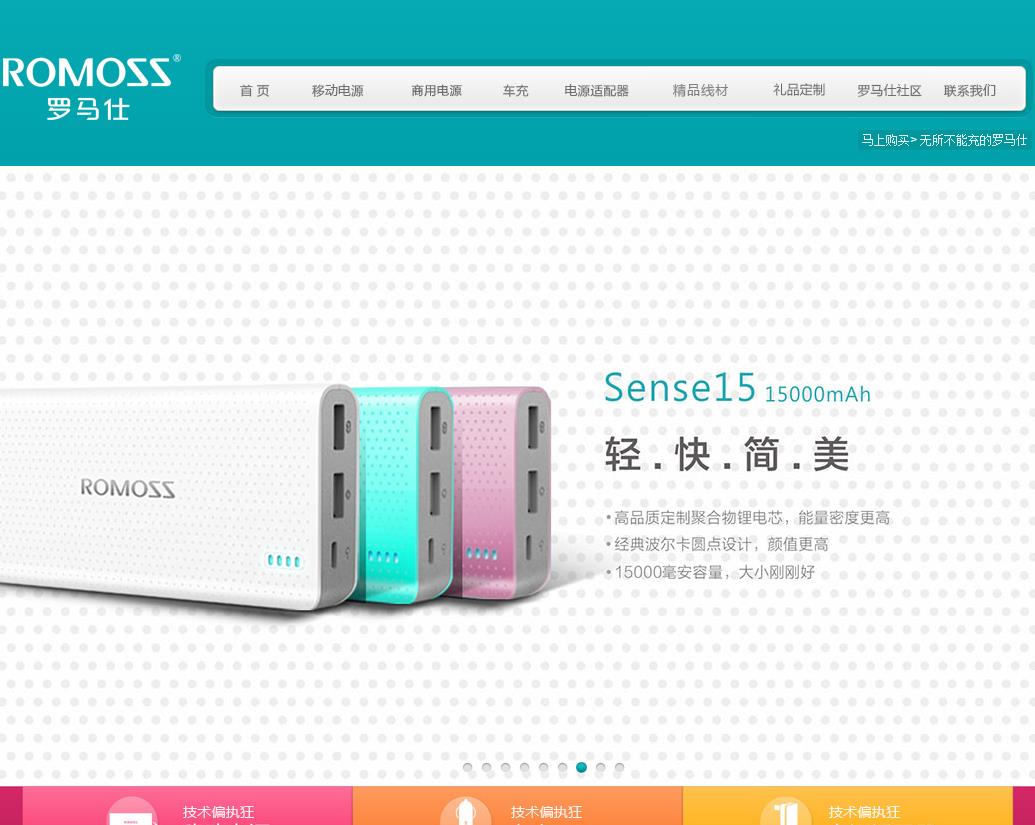This screenshot has width=1035, height=825.
Task: Go to the 商用电源 section
Action: click(436, 90)
